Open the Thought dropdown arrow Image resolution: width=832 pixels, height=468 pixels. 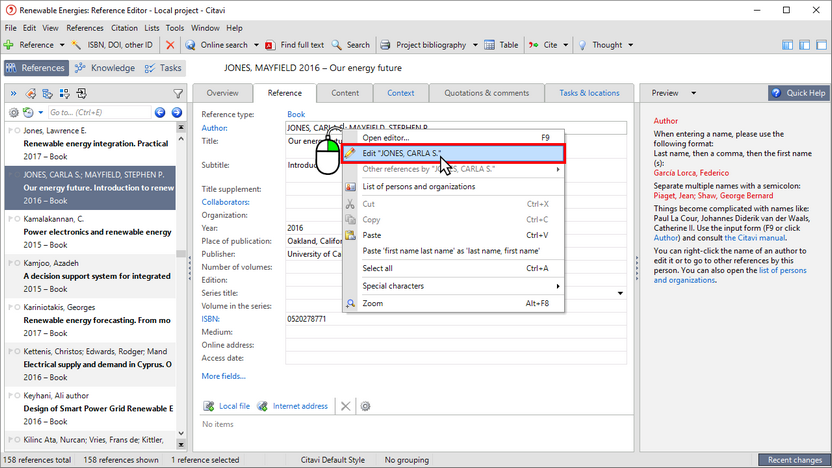click(x=630, y=45)
